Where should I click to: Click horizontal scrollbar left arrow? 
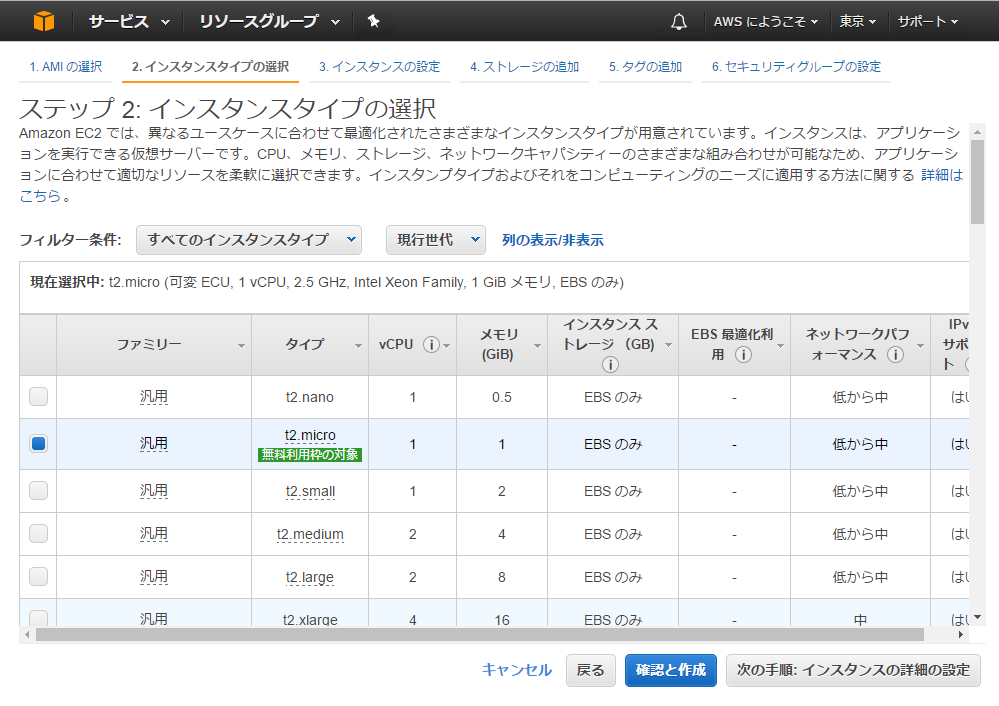click(x=27, y=635)
